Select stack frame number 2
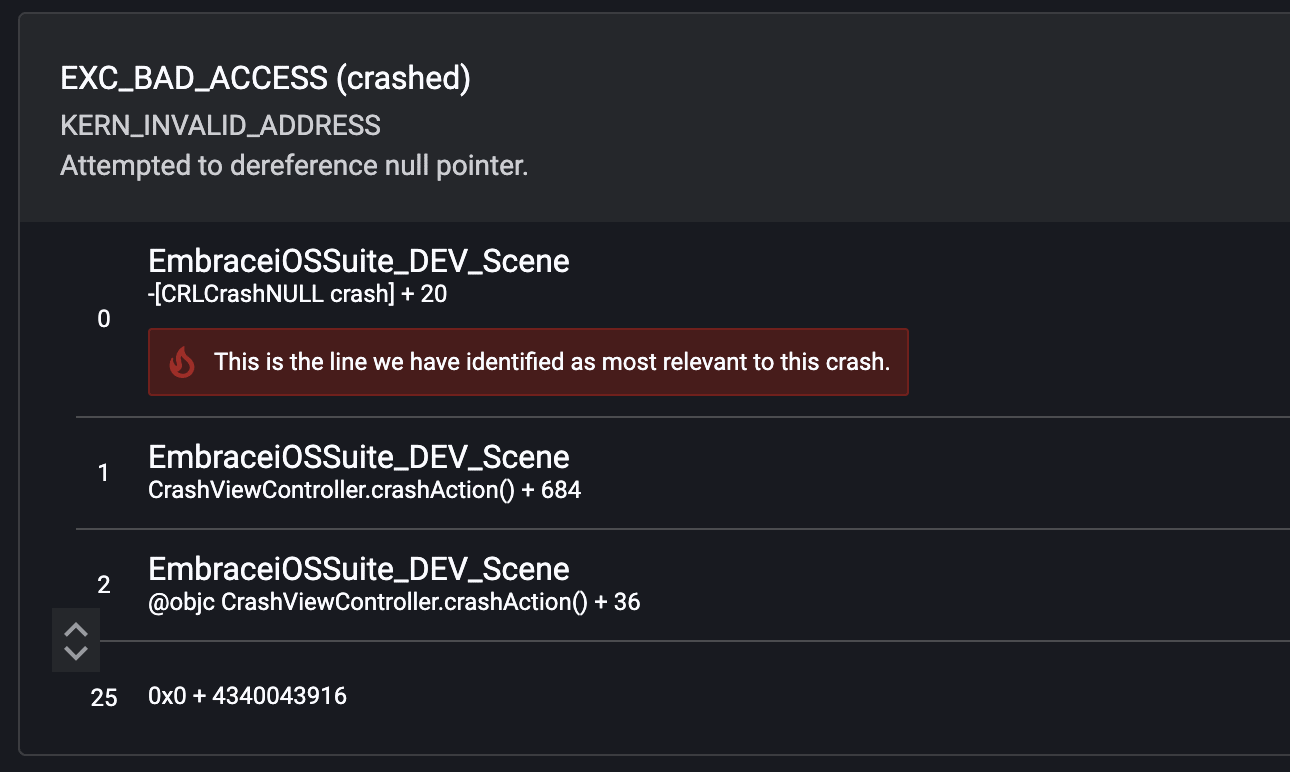Screen dimensions: 1290x772 coord(104,585)
